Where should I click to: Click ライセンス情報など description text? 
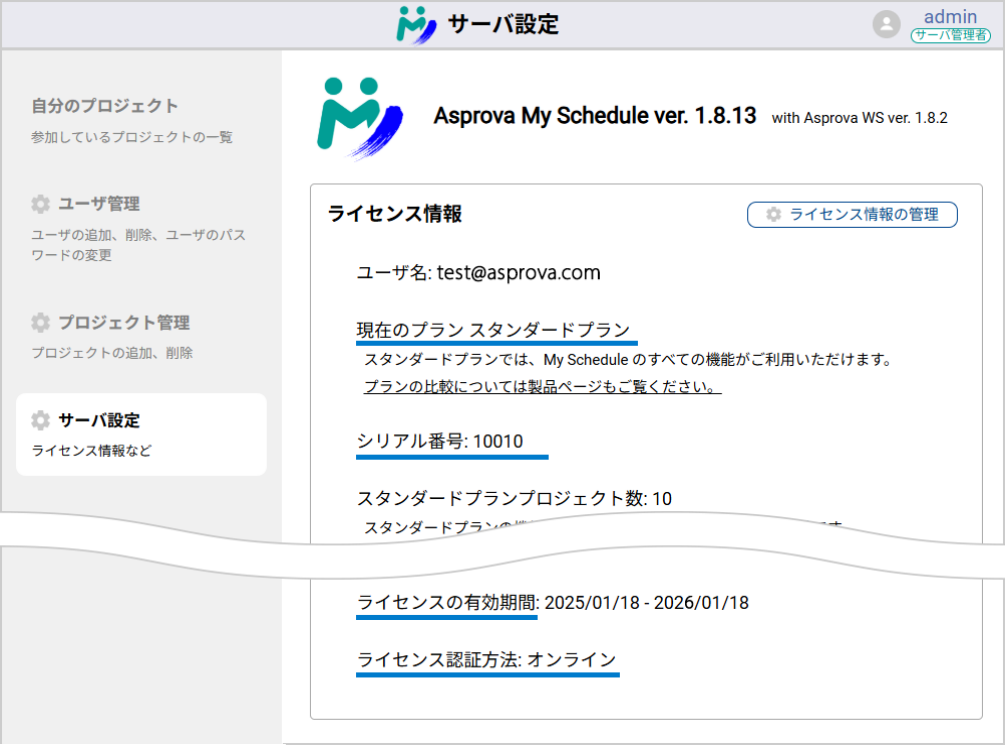tap(92, 451)
